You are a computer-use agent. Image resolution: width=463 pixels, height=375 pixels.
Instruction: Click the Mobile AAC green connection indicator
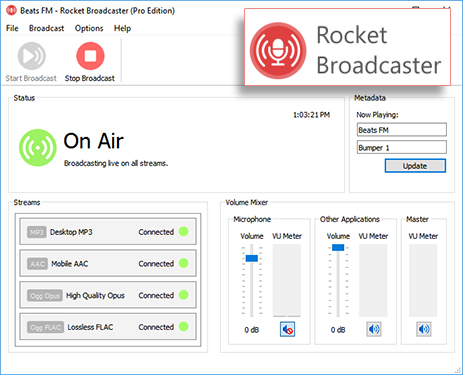click(x=184, y=263)
